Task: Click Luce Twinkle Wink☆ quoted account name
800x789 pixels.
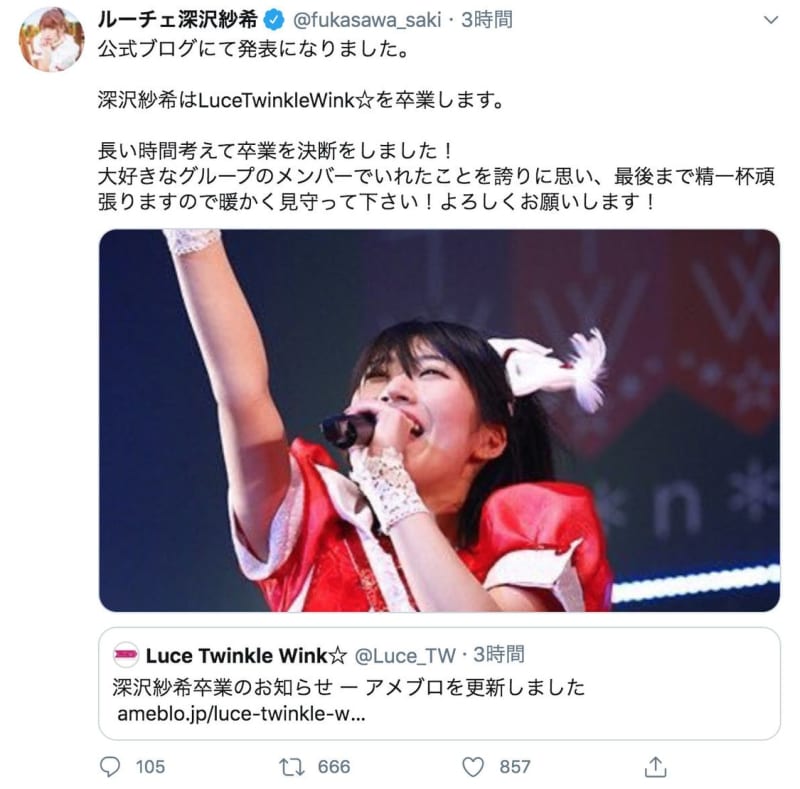Action: (246, 655)
